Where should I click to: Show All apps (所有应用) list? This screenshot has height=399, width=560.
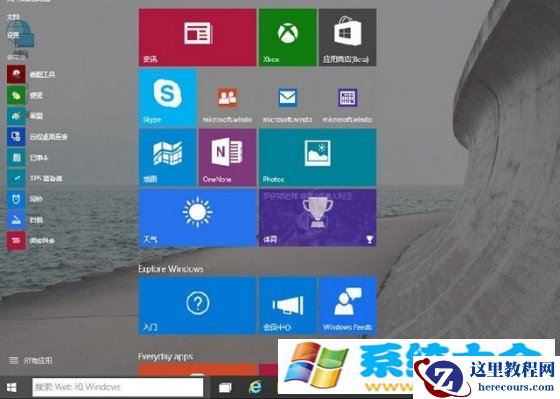(31, 360)
